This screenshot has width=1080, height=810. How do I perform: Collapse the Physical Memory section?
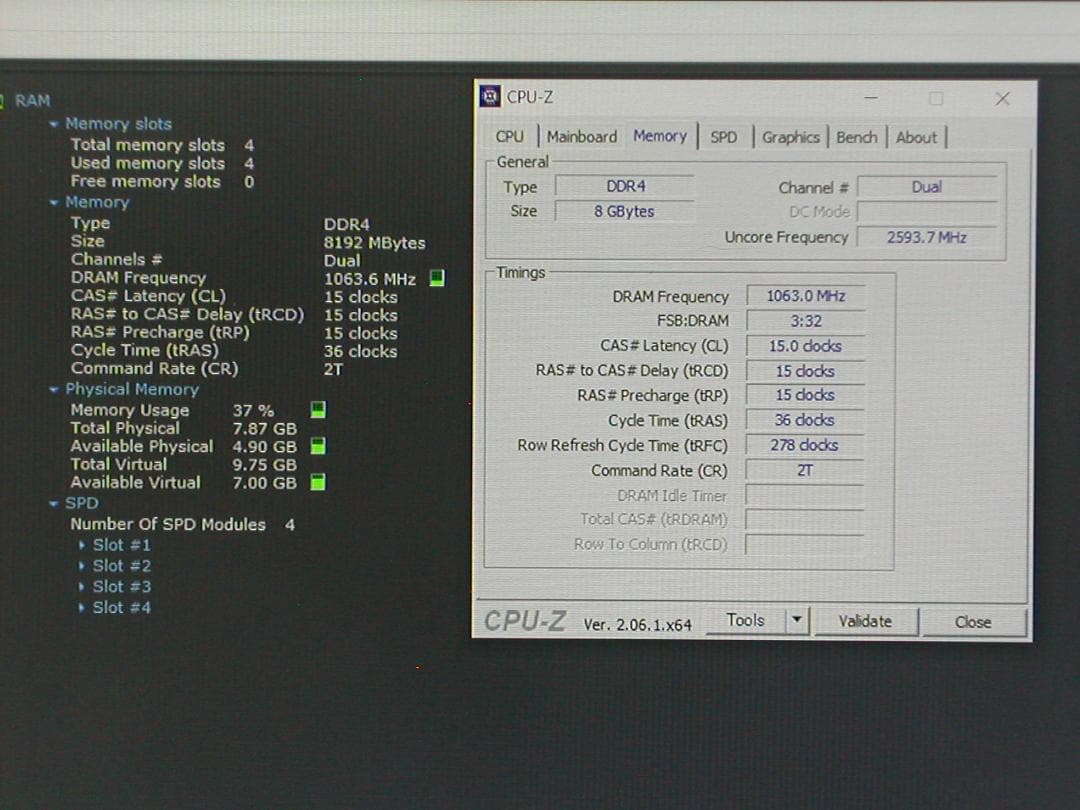click(x=54, y=389)
